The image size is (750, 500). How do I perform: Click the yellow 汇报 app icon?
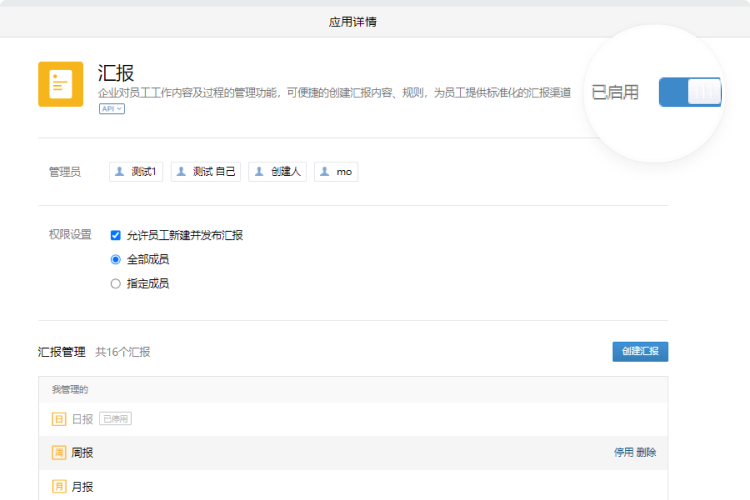[x=60, y=84]
